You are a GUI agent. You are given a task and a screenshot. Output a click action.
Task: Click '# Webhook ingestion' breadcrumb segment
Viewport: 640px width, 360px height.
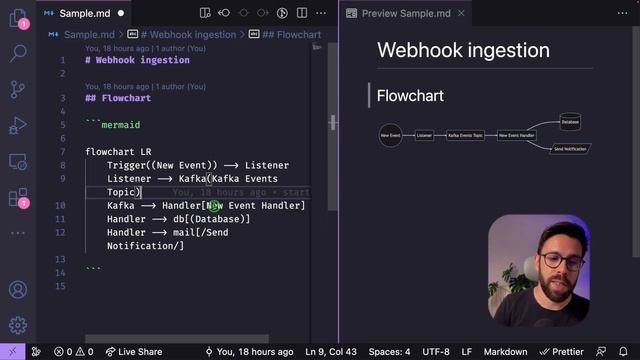(x=188, y=35)
